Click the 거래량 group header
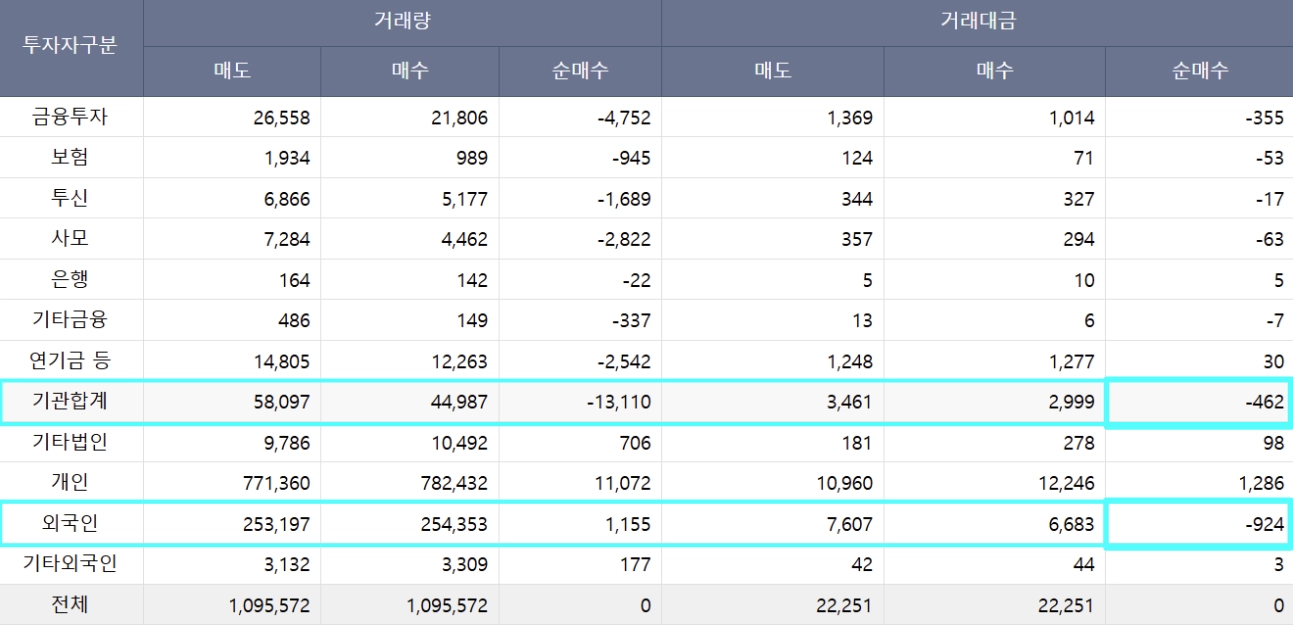This screenshot has width=1293, height=625. click(402, 22)
